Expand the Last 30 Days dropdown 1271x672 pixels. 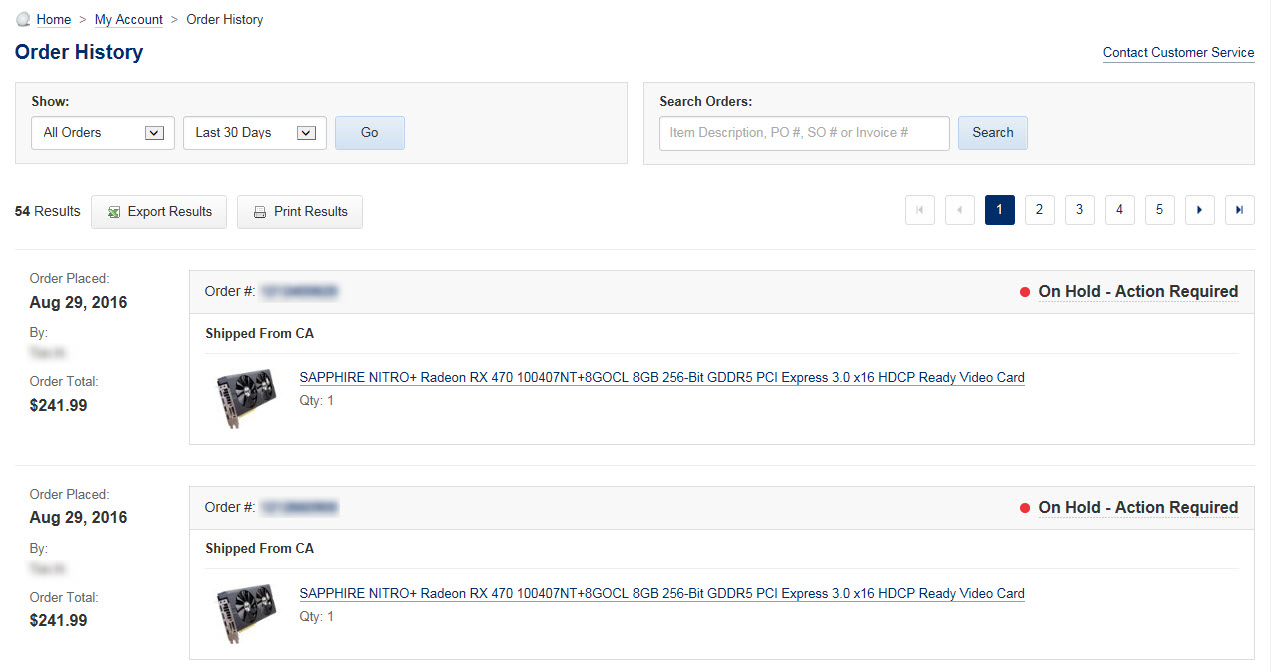pos(255,133)
